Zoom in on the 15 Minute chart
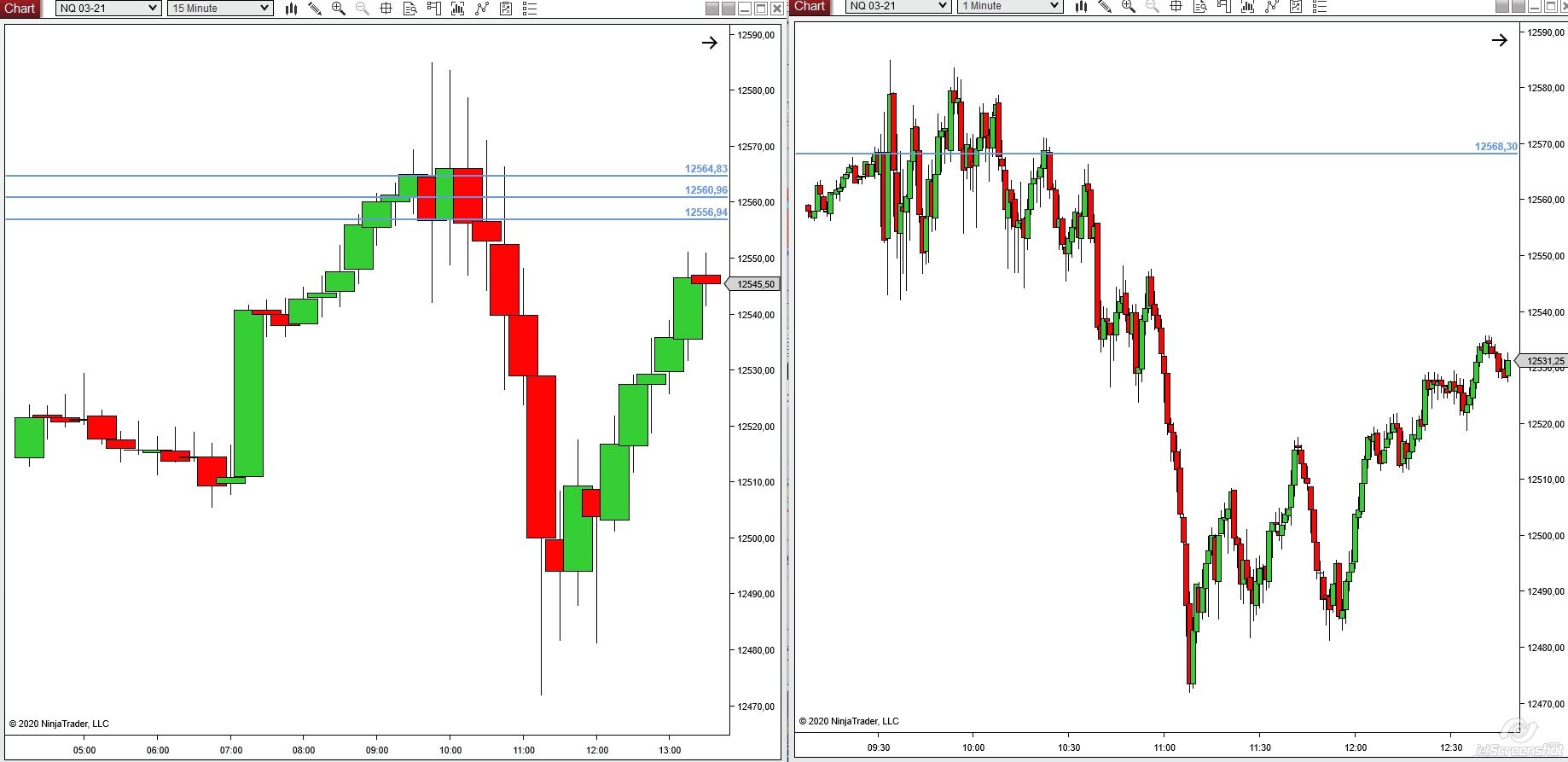 tap(339, 9)
